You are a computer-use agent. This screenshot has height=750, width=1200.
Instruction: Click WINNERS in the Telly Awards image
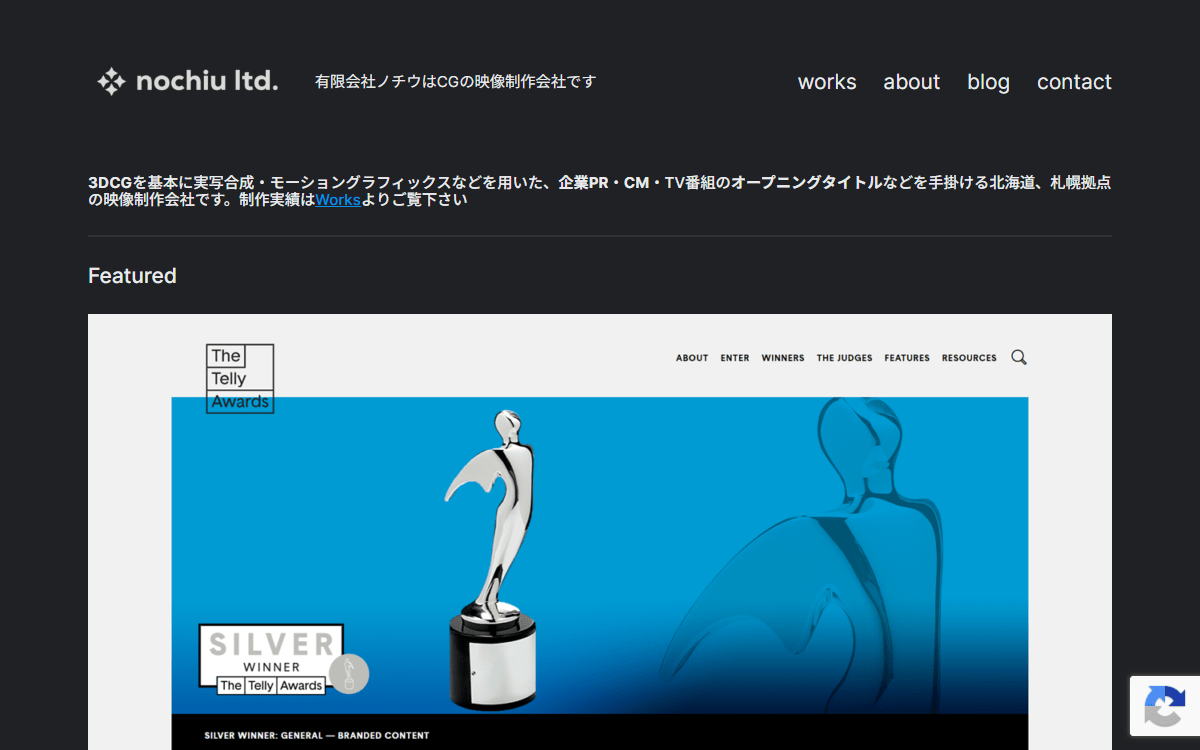[783, 358]
